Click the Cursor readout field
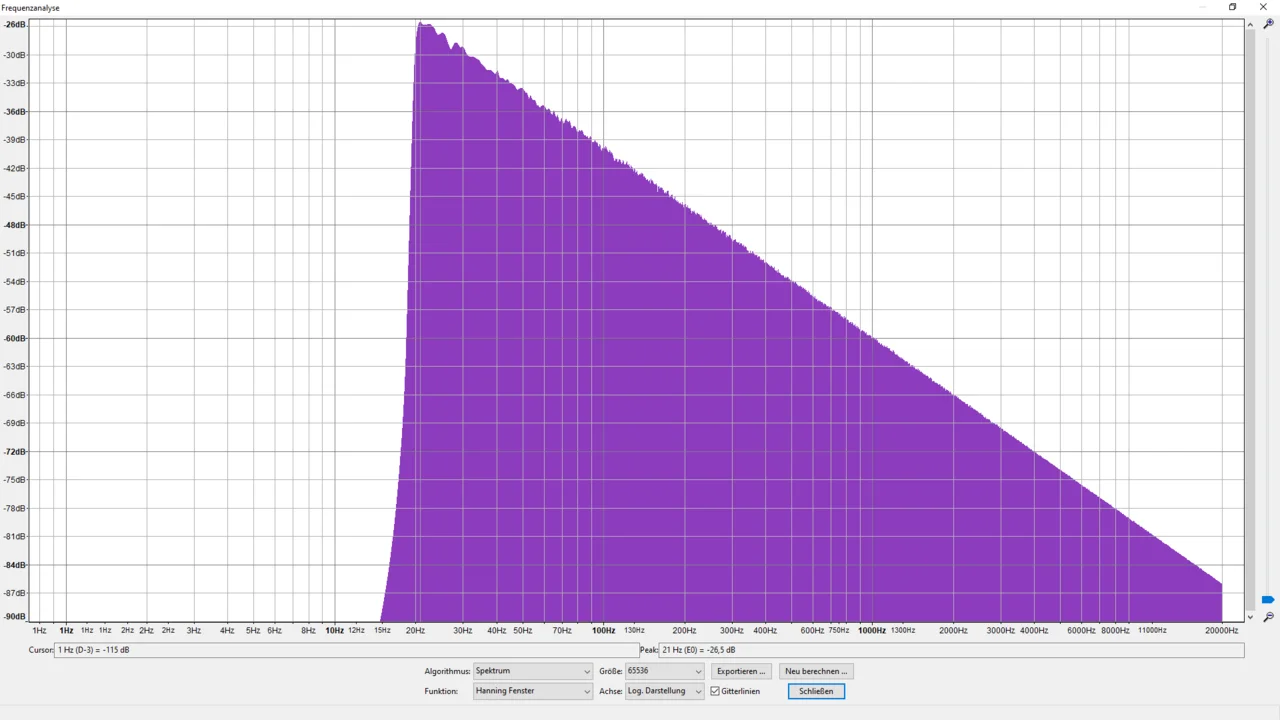This screenshot has height=720, width=1280. tap(346, 650)
